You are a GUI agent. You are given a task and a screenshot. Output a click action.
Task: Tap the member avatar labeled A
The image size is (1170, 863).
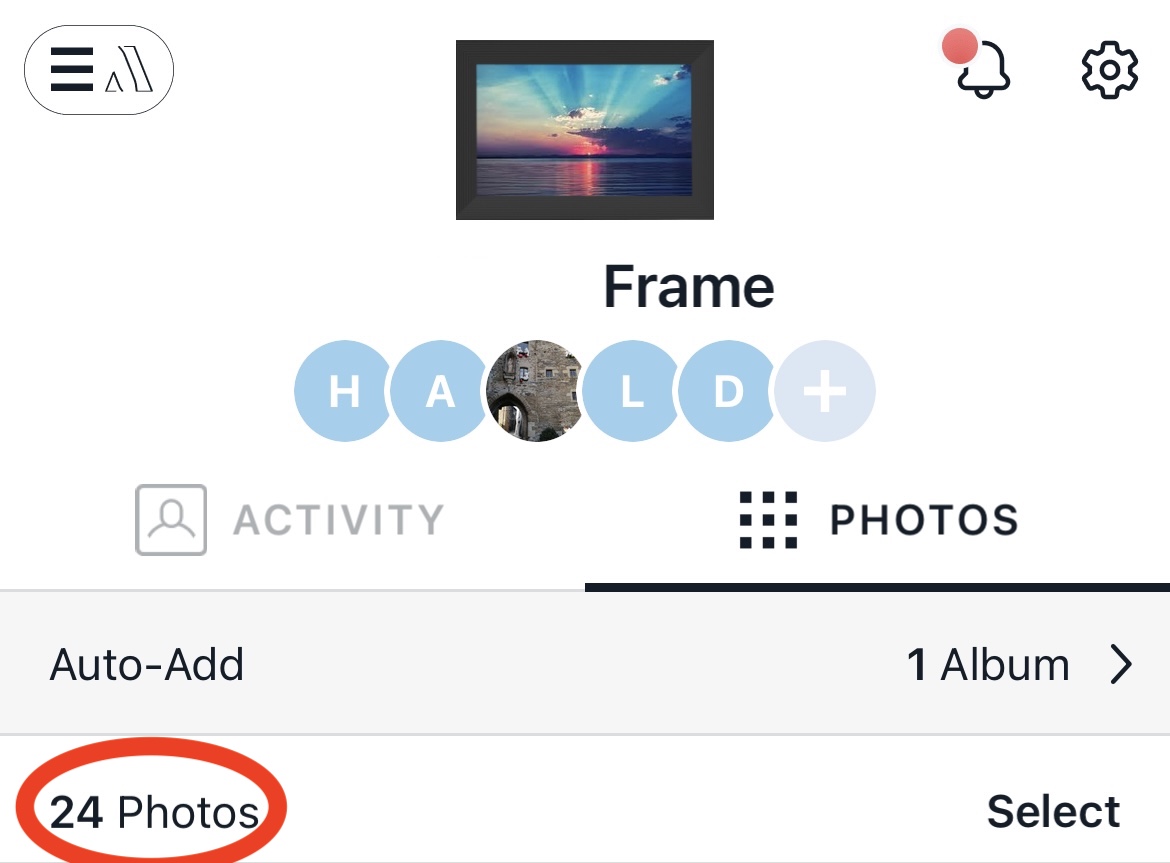[440, 391]
